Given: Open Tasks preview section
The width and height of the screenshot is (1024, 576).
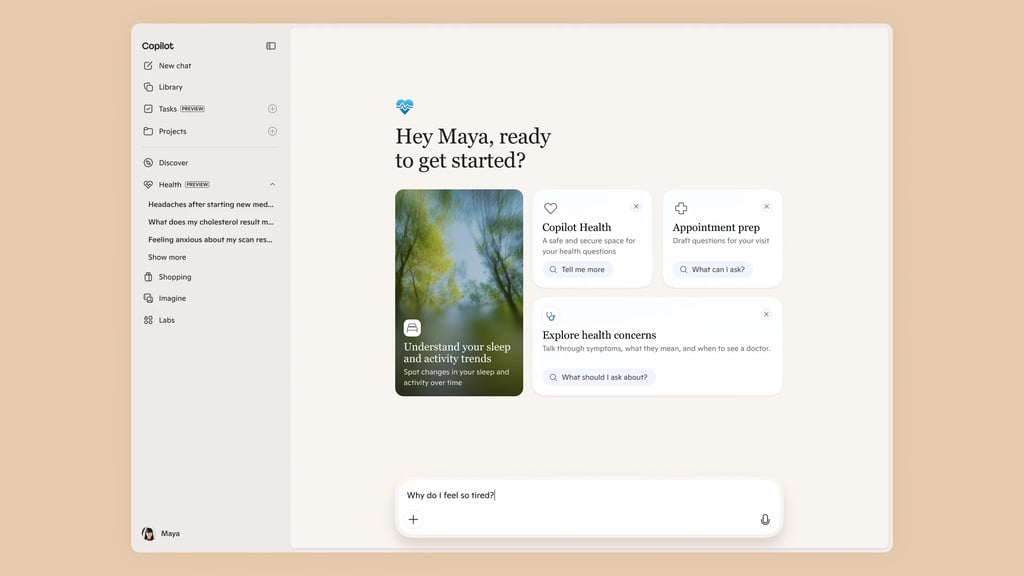Looking at the screenshot, I should coord(168,109).
